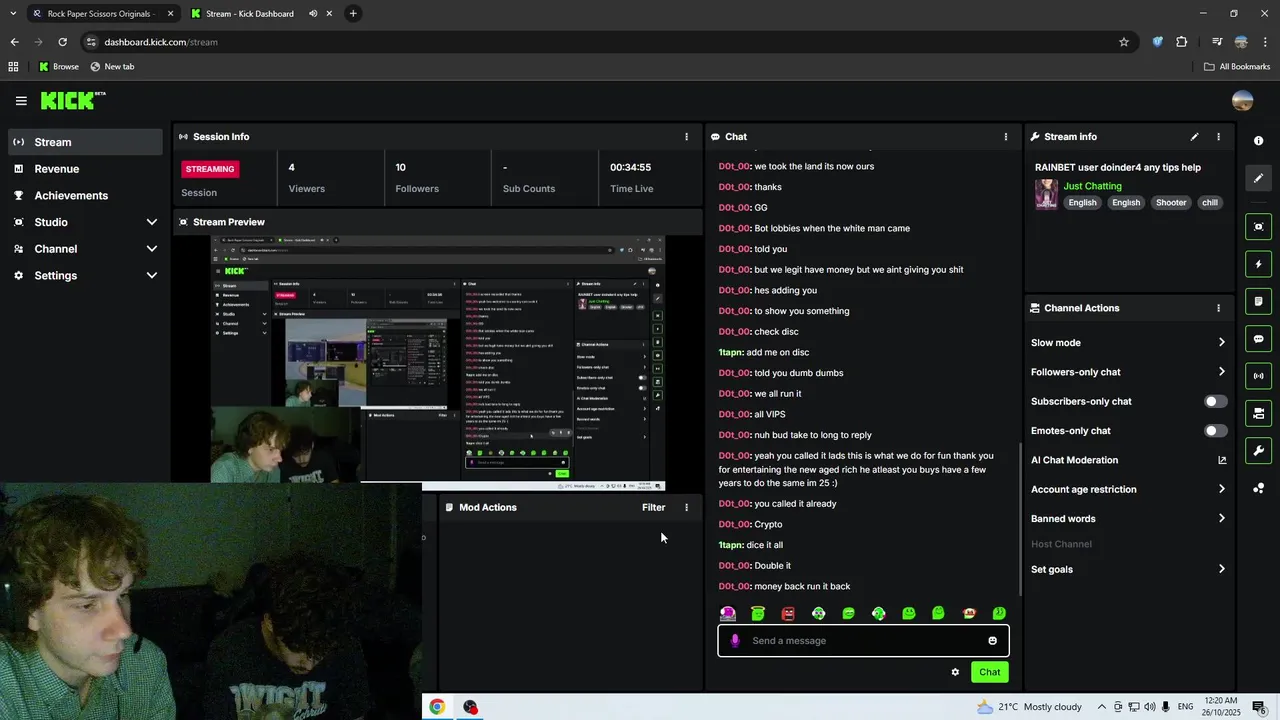1280x720 pixels.
Task: Toggle the broadcast signal widget icon
Action: pos(1258,376)
